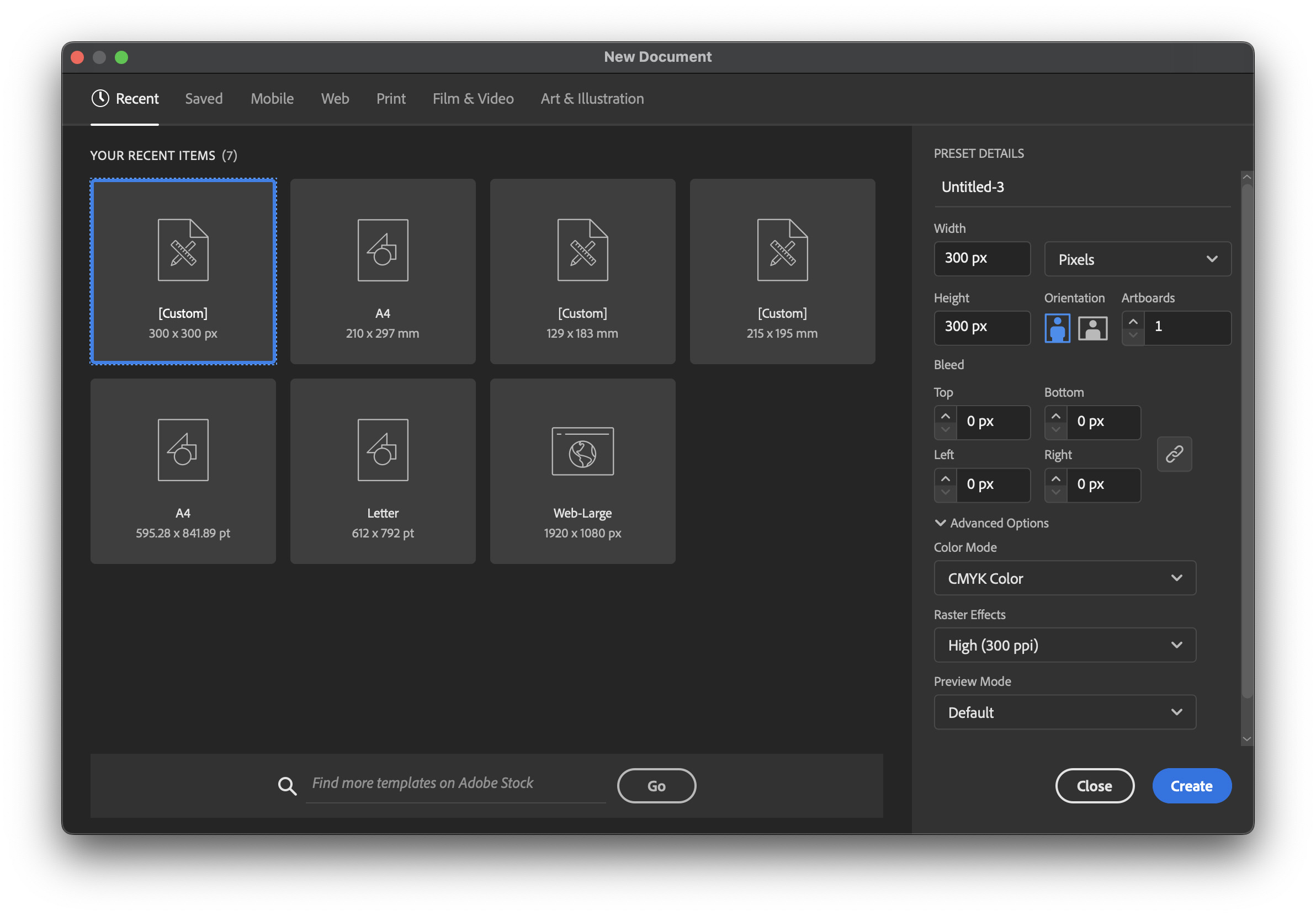This screenshot has width=1316, height=916.
Task: Toggle the bleed link chain icon
Action: click(x=1174, y=454)
